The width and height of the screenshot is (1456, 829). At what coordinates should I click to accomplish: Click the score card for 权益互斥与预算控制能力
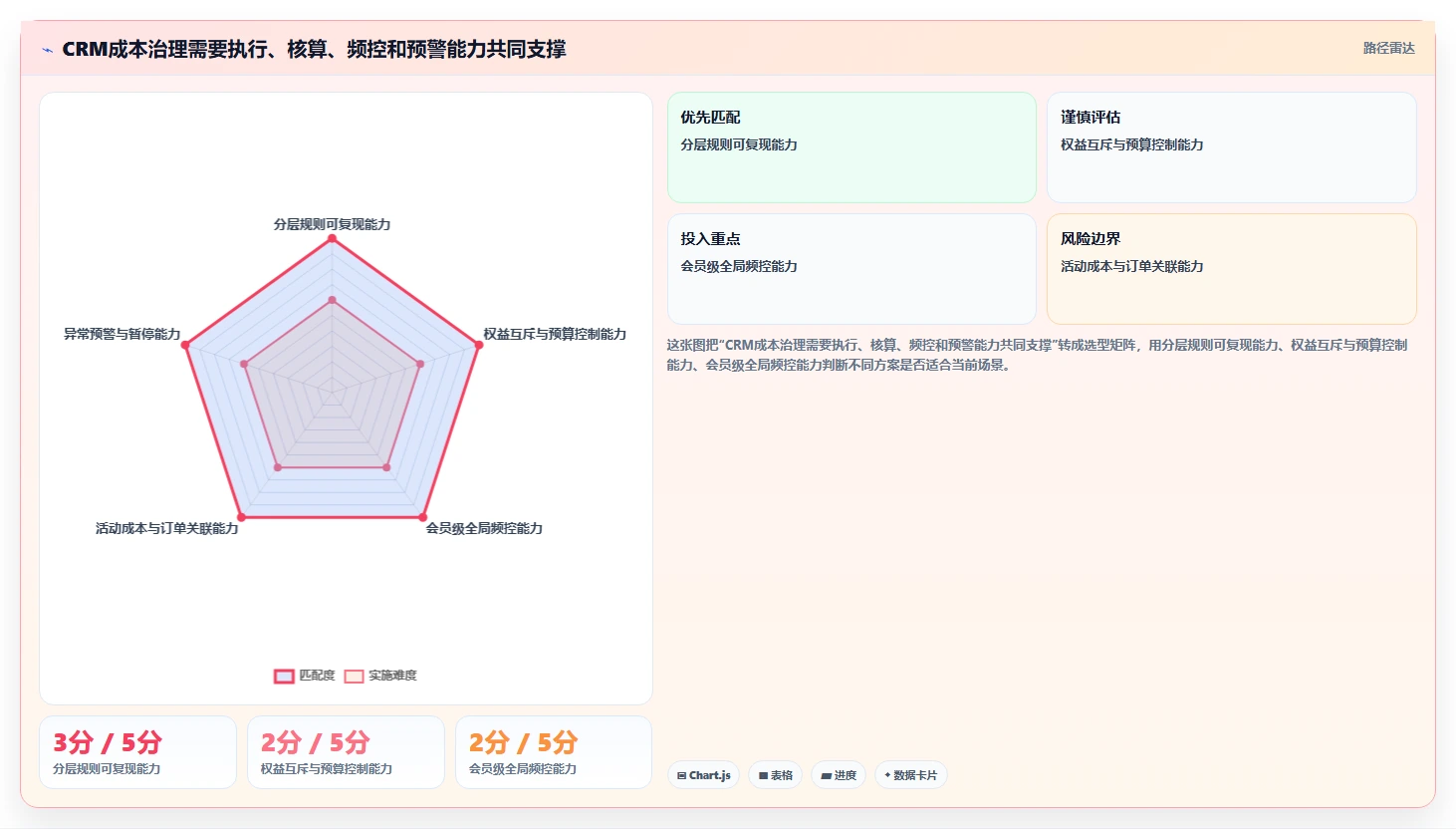pyautogui.click(x=346, y=752)
